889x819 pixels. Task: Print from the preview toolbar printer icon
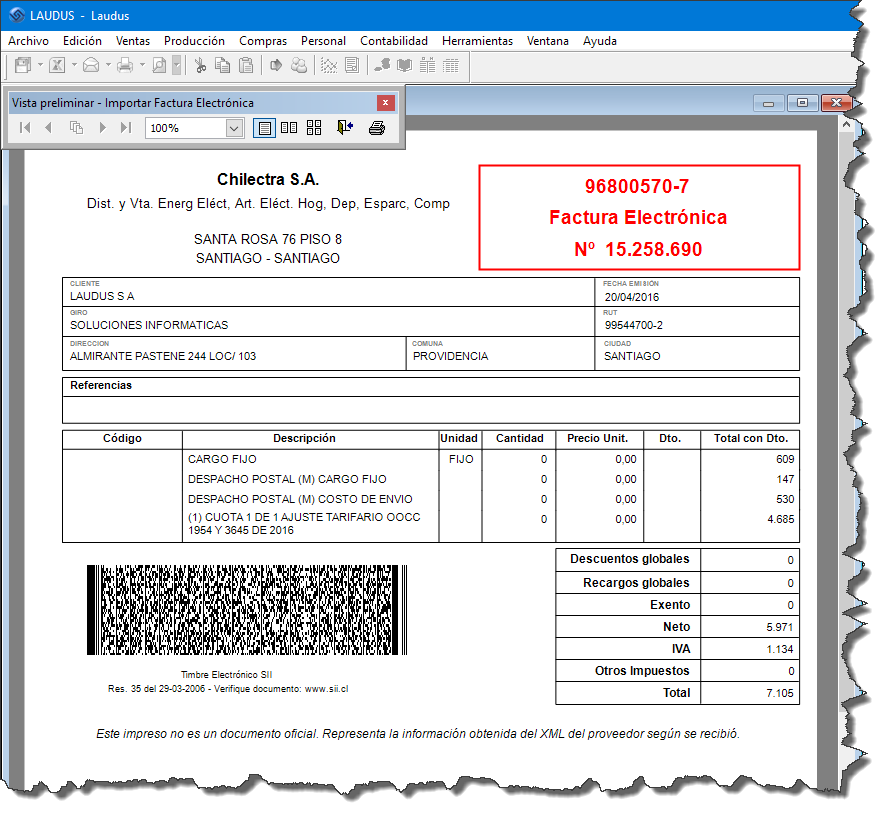pos(377,128)
